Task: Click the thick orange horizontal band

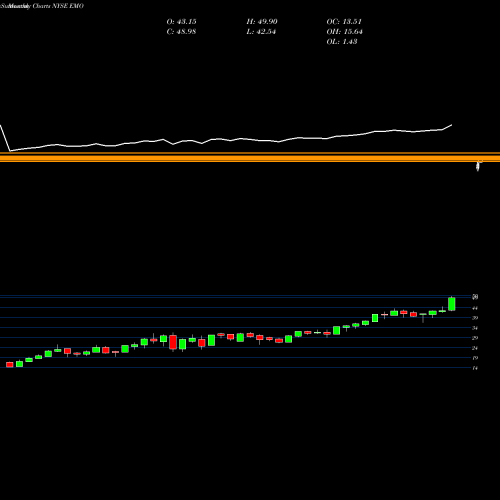Action: [250, 157]
